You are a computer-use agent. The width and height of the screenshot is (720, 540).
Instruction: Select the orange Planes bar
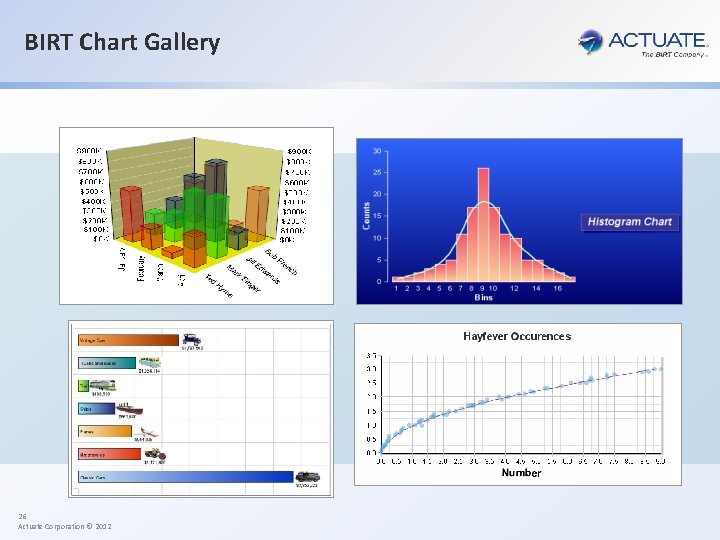tap(105, 432)
